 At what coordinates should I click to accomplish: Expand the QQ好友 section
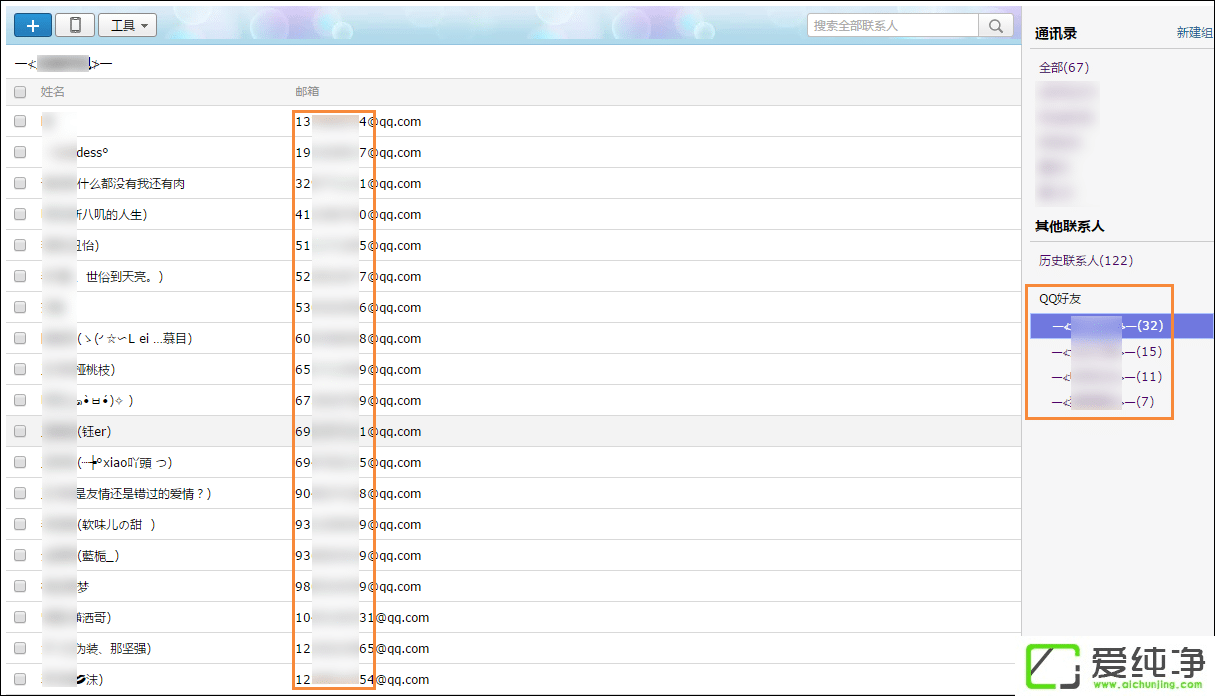tap(1060, 299)
